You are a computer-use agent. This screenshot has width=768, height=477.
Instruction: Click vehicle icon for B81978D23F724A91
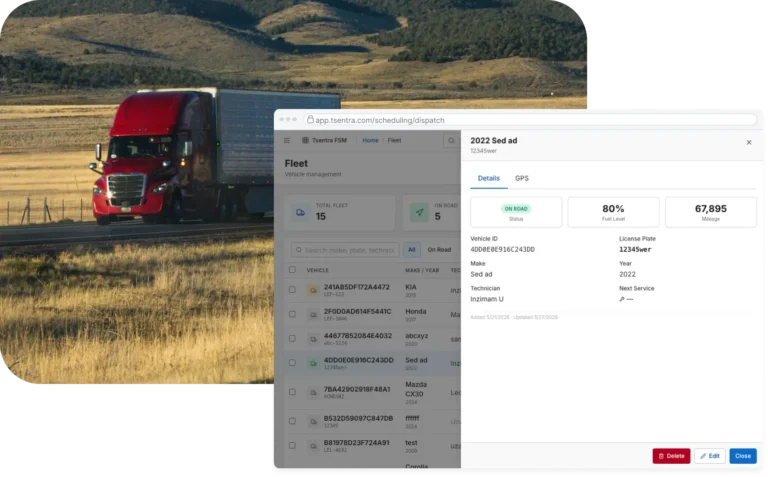point(313,446)
